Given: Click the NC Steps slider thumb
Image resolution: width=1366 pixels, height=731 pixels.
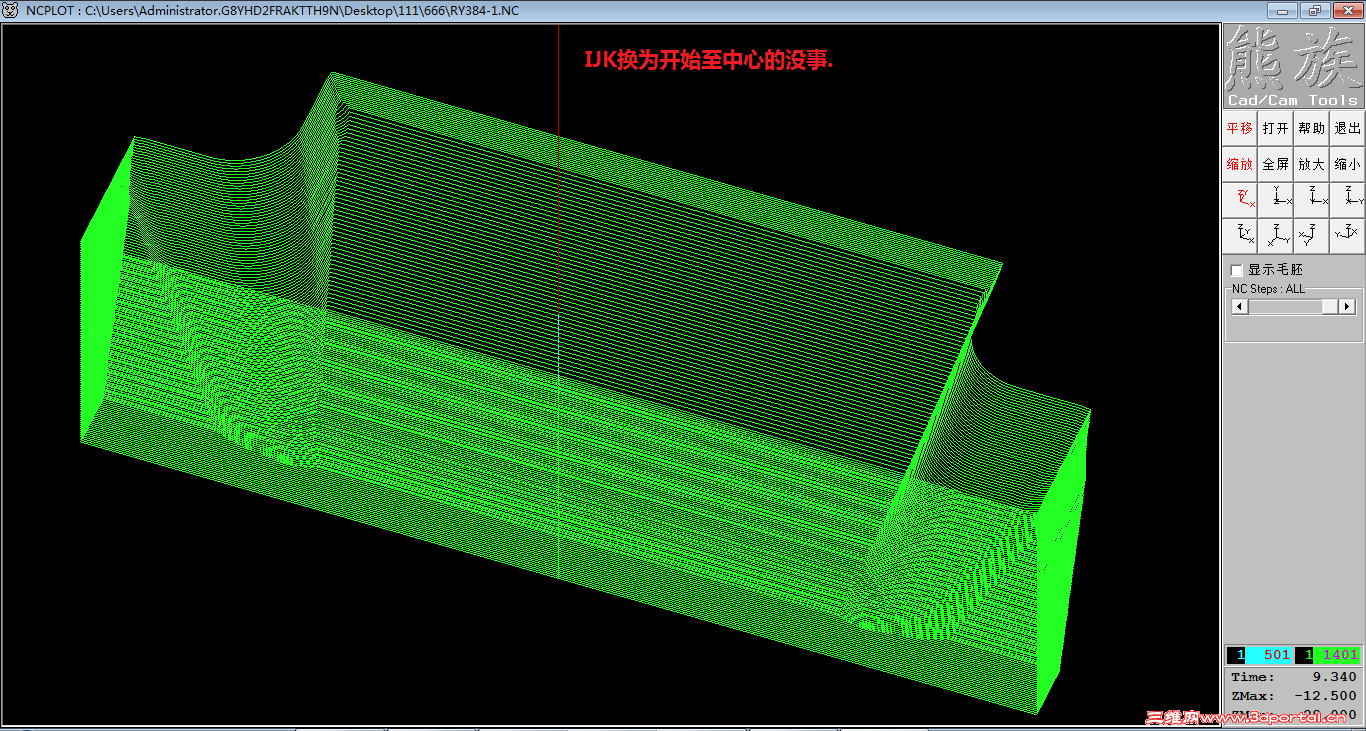Looking at the screenshot, I should coord(1330,306).
